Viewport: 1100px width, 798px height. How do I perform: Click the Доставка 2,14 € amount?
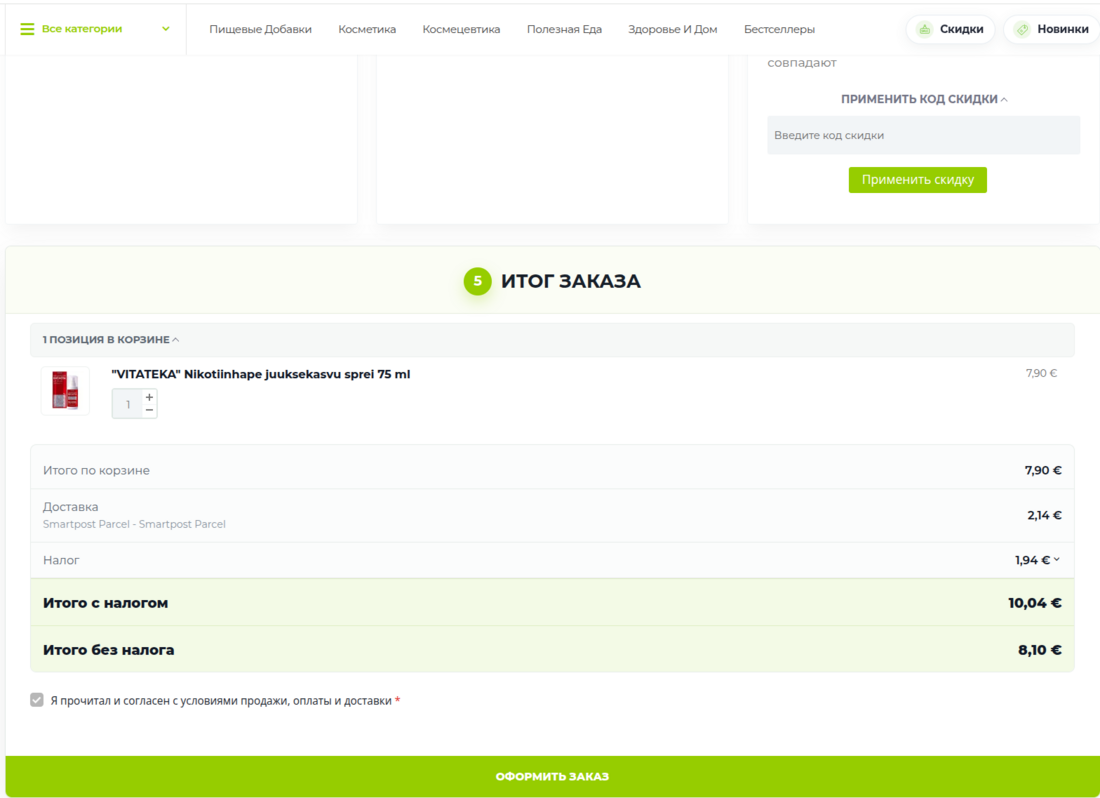1044,515
